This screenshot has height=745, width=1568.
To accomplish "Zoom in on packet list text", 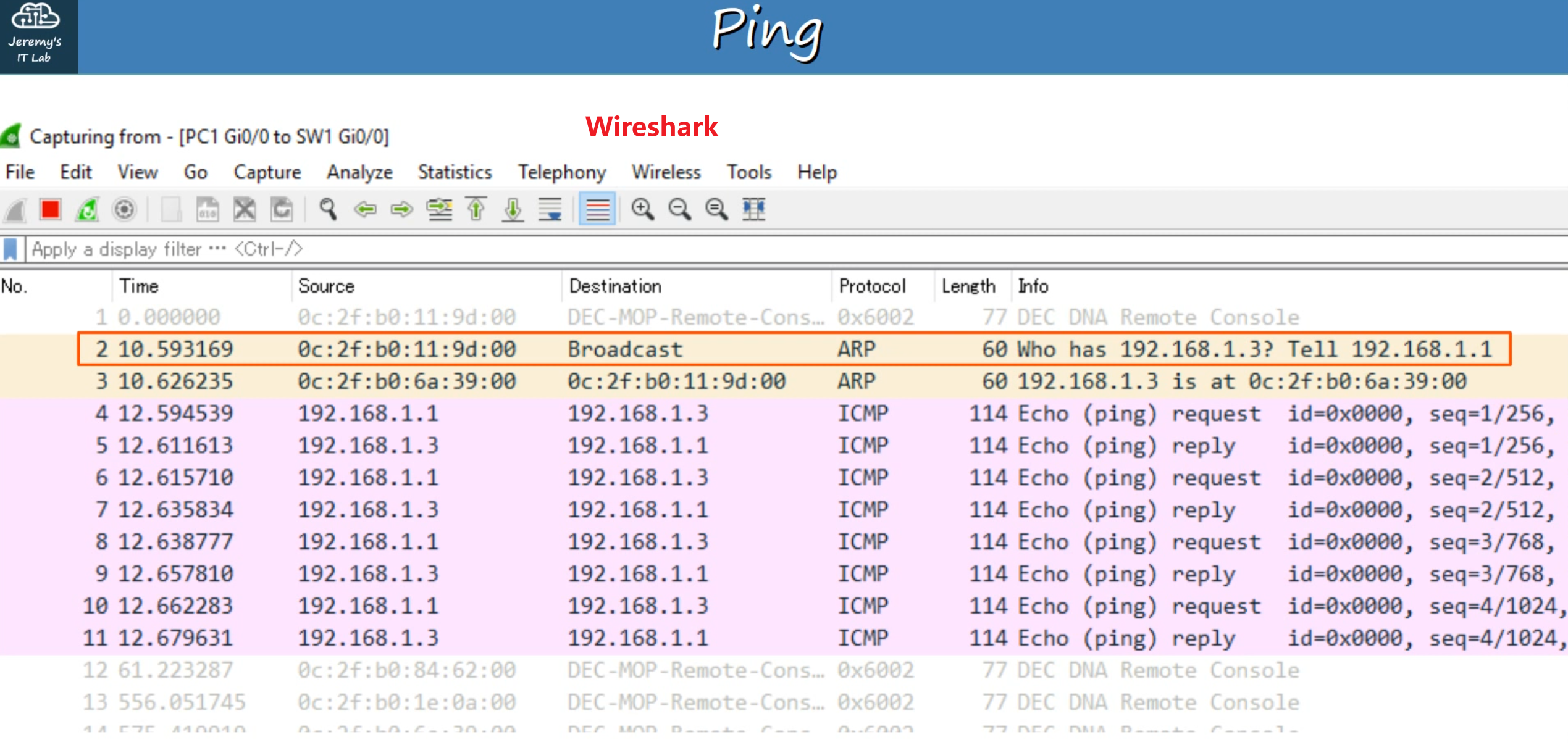I will (x=642, y=210).
